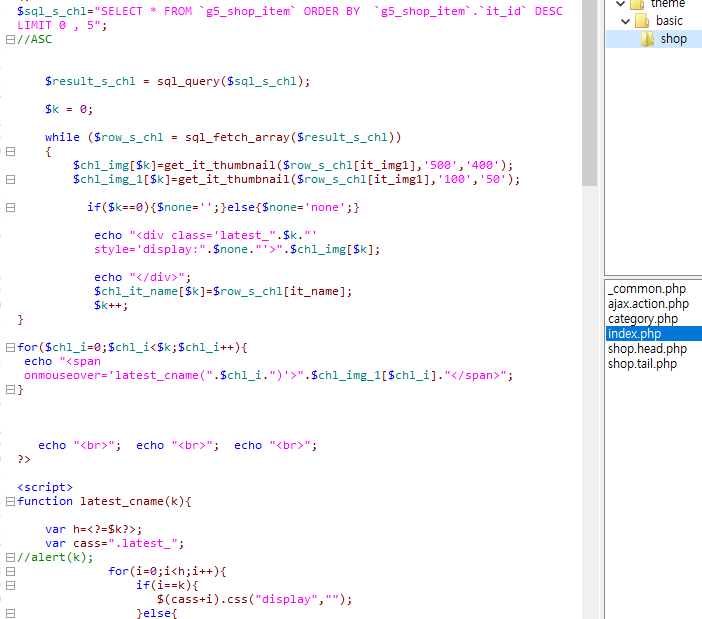Collapse the for($chl_i=0 loop fold marker

[x=9, y=347]
